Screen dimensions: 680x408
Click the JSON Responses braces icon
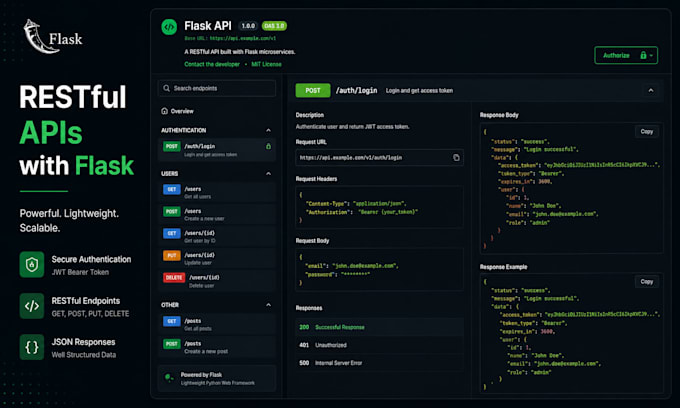point(32,347)
